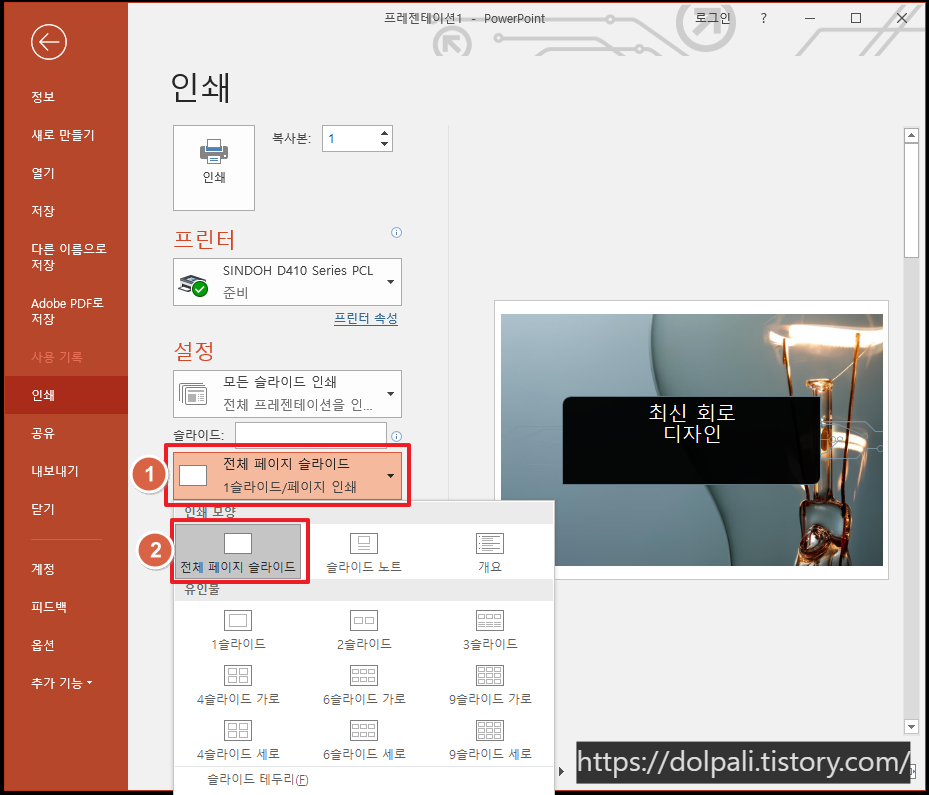Select the 개요 outline print layout
This screenshot has height=795, width=929.
tap(489, 552)
